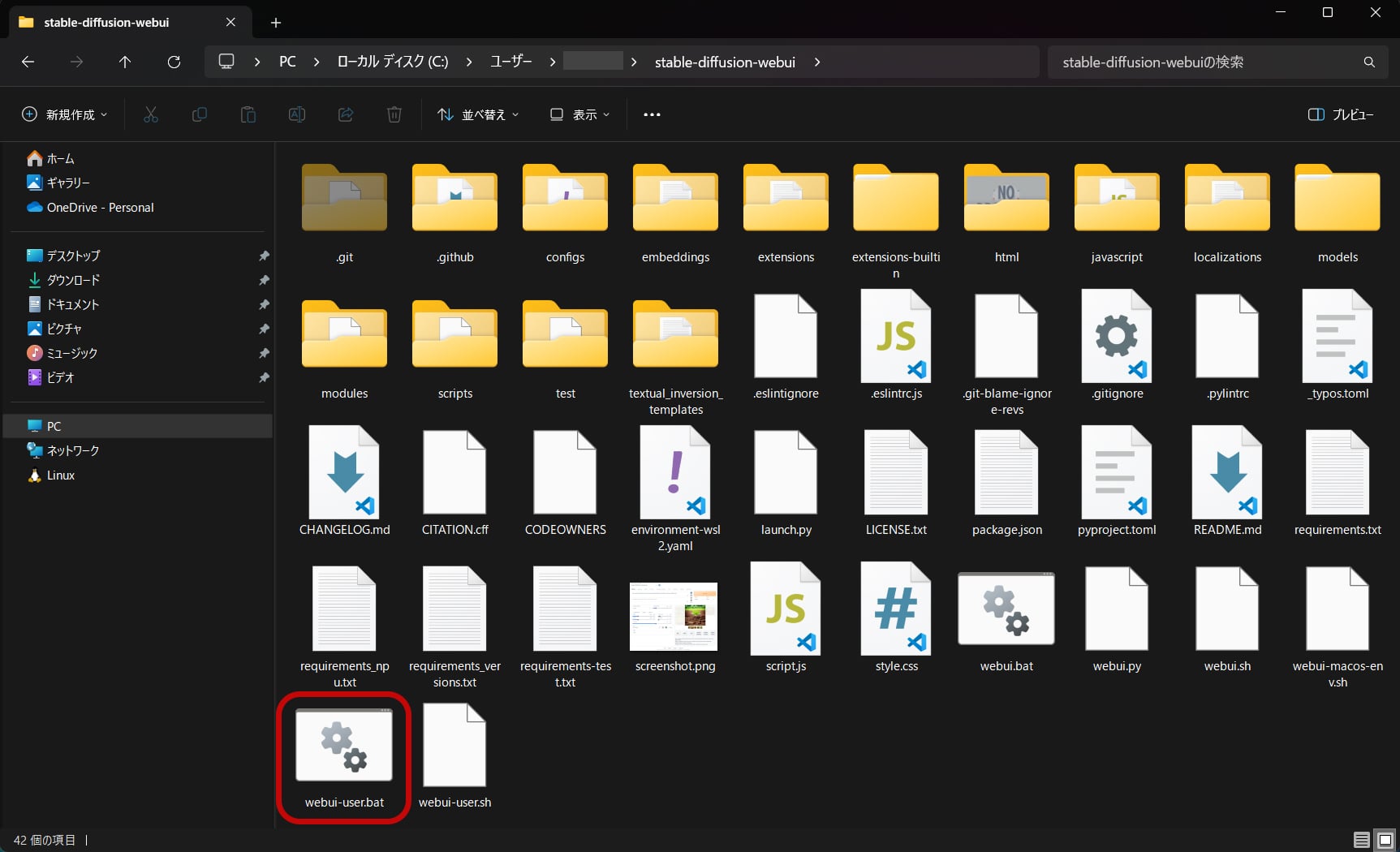
Task: Expand chevron after ユーザー in address bar
Action: (553, 62)
